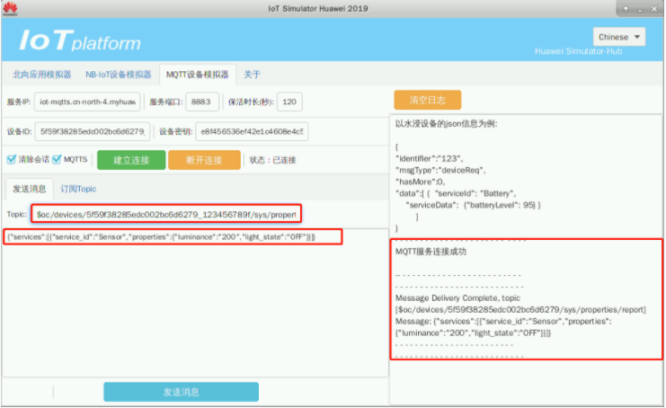Click the green 建立连接 button
This screenshot has height=408, width=666.
pos(131,160)
